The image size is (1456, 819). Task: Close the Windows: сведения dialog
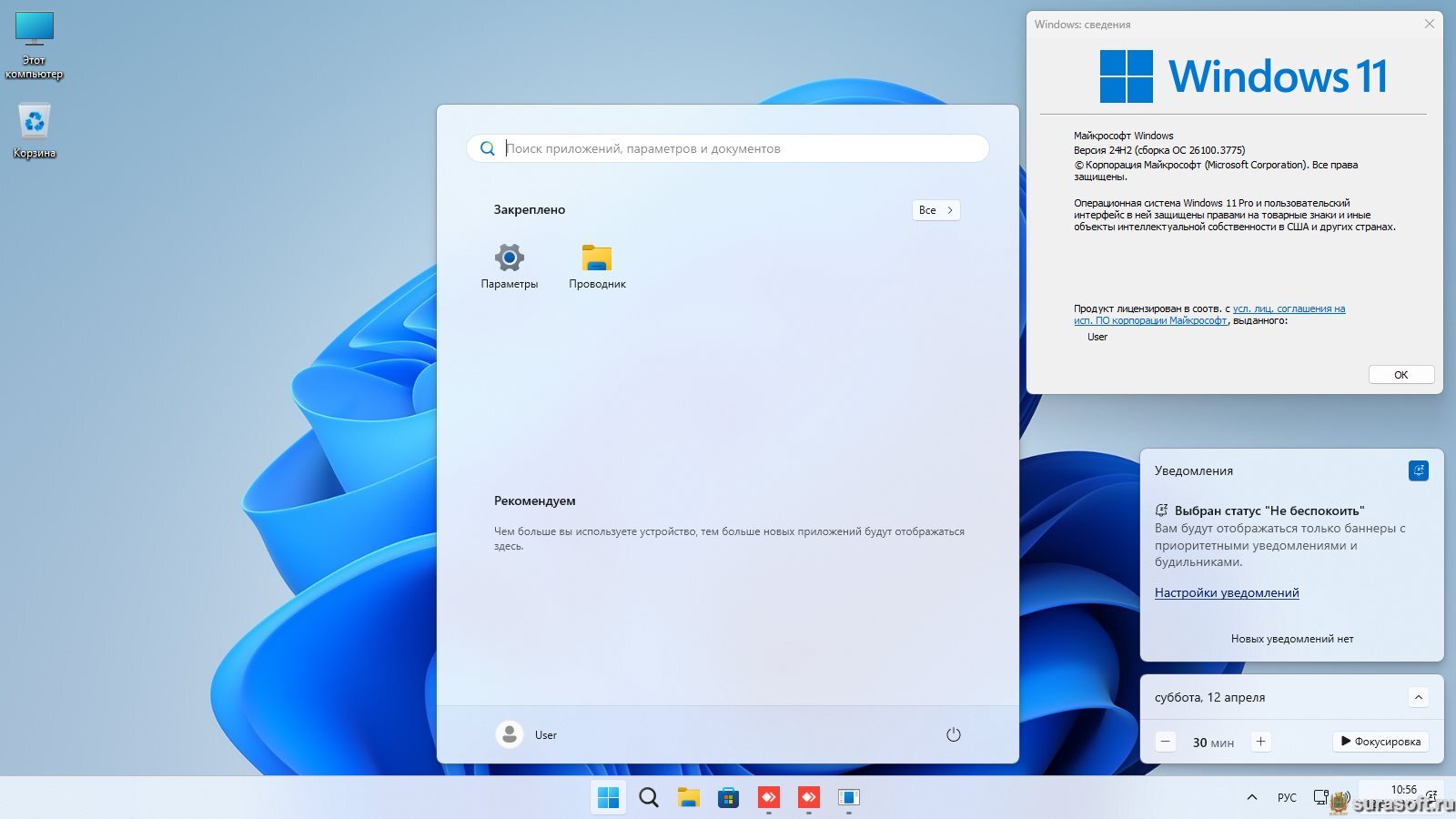[1429, 24]
